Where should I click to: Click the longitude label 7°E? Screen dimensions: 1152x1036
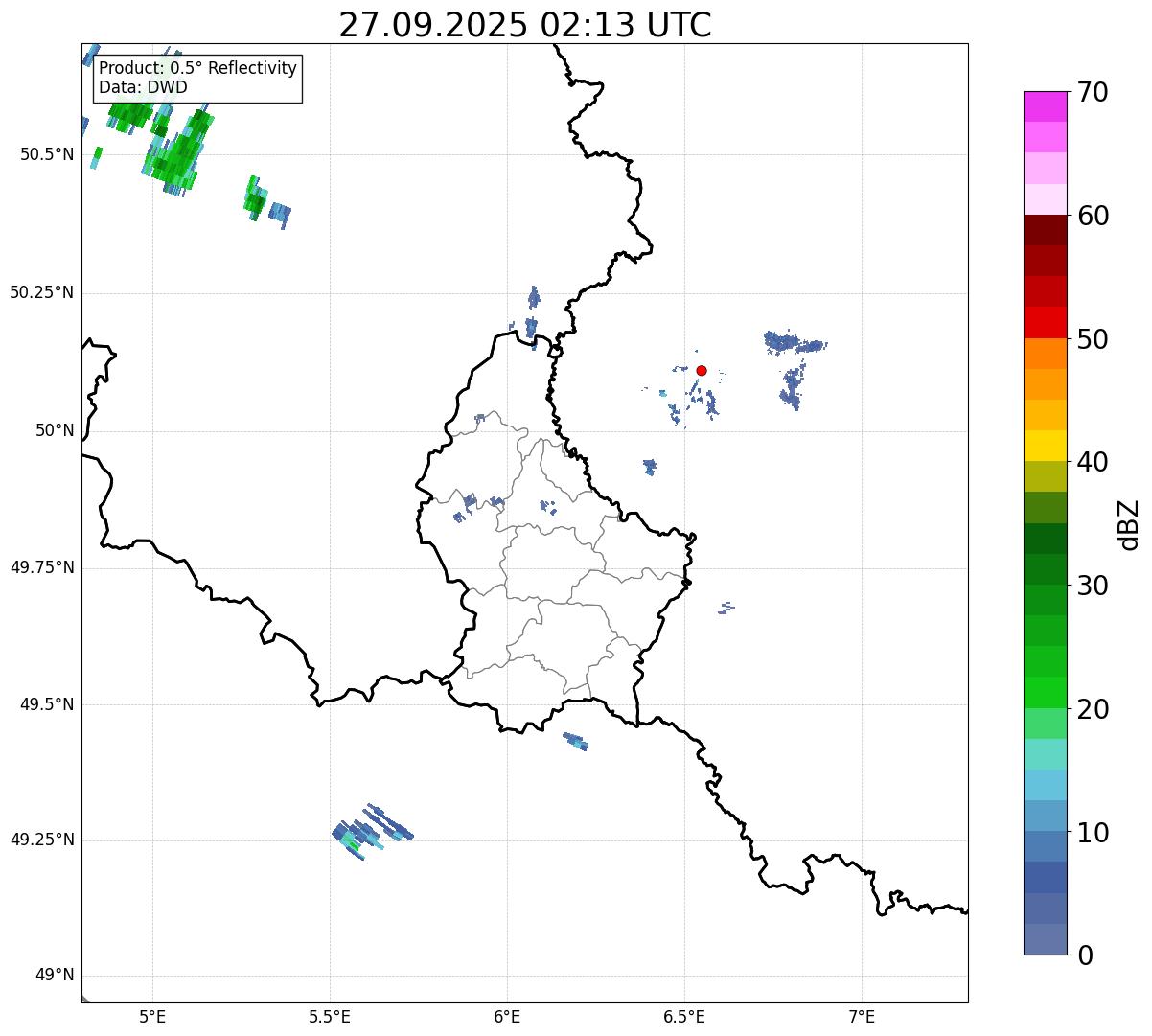coord(862,1016)
